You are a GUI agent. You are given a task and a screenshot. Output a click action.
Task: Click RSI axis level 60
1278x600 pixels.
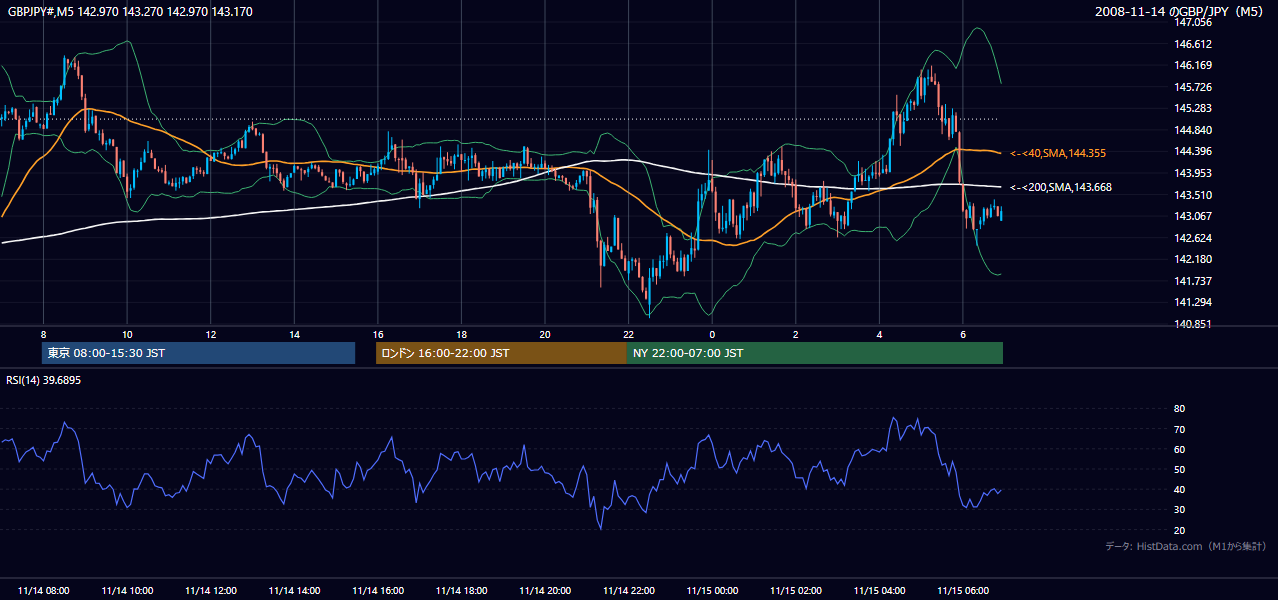[x=1179, y=449]
